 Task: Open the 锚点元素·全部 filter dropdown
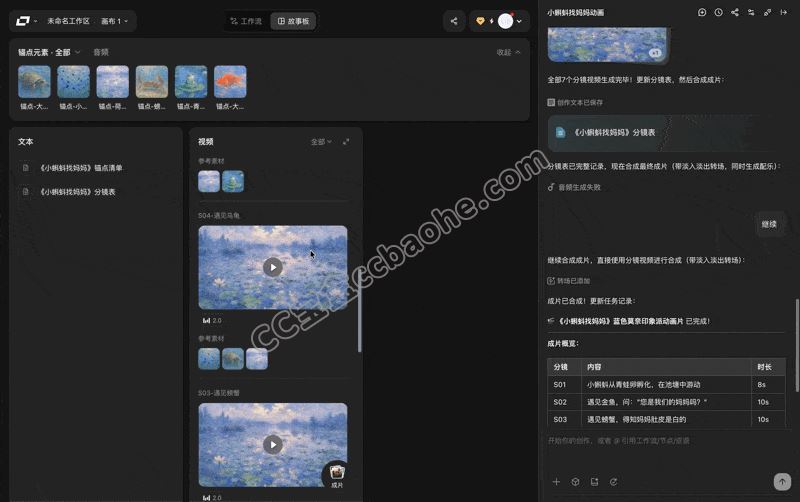coord(49,52)
